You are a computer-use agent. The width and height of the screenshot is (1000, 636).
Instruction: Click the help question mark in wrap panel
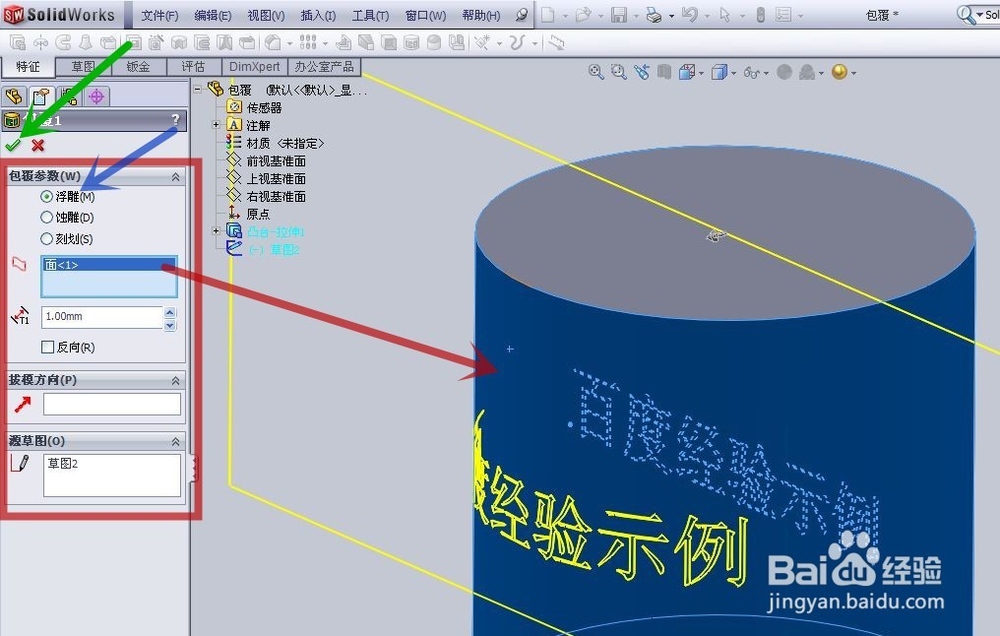pos(175,120)
